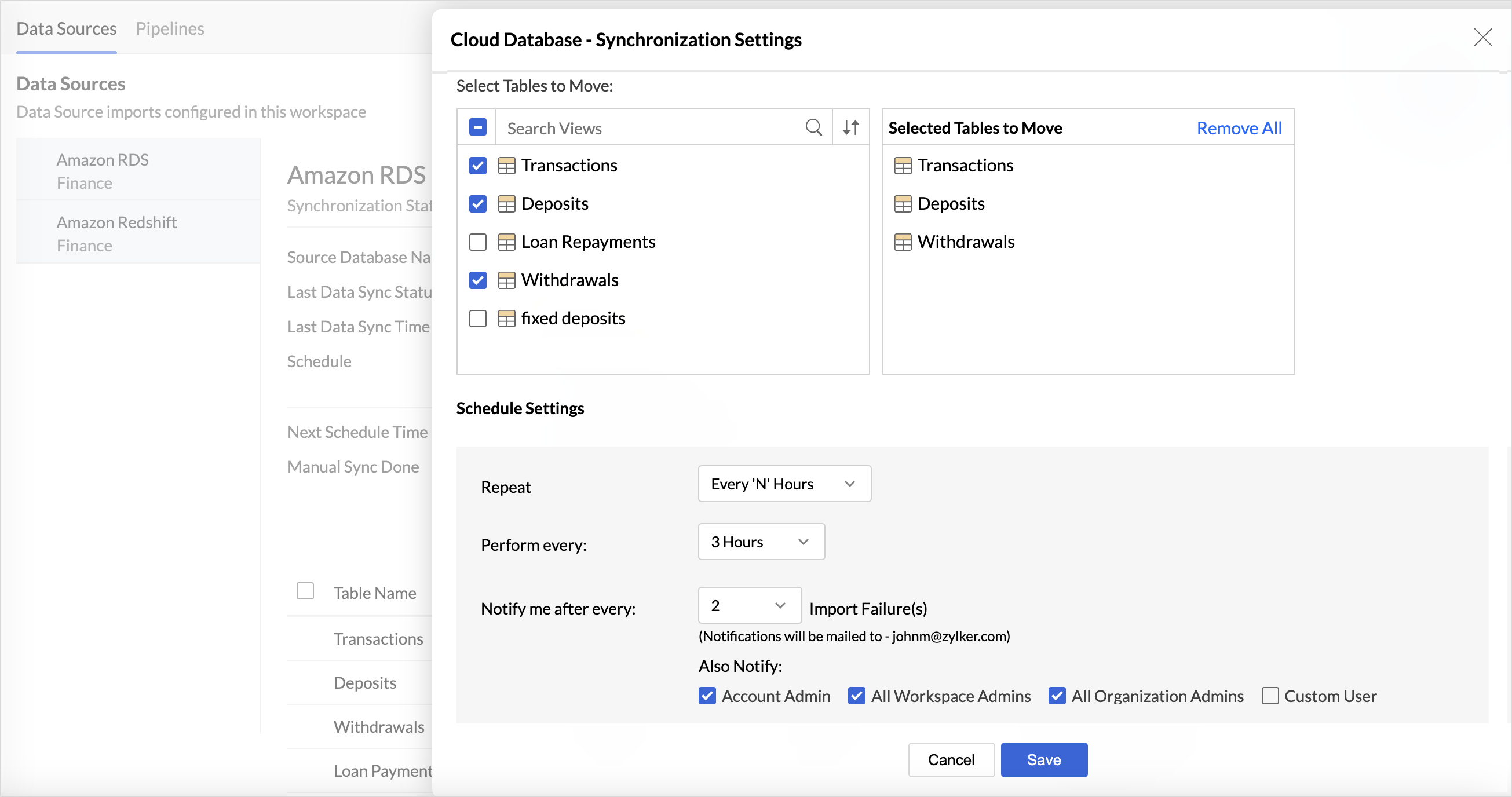
Task: Uncheck the Withdrawals table checkbox
Action: pos(478,280)
